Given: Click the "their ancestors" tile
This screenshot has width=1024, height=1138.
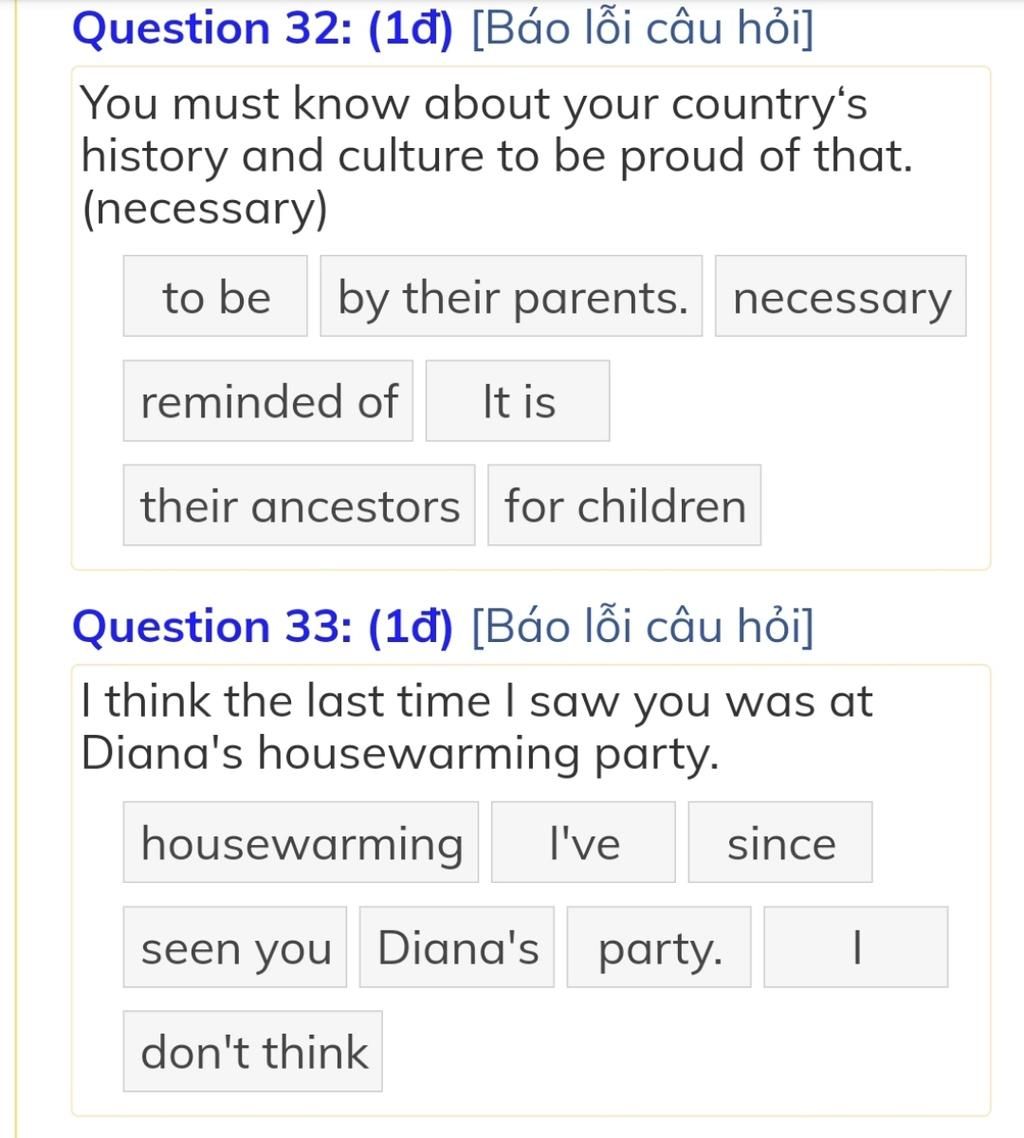Looking at the screenshot, I should pos(299,505).
